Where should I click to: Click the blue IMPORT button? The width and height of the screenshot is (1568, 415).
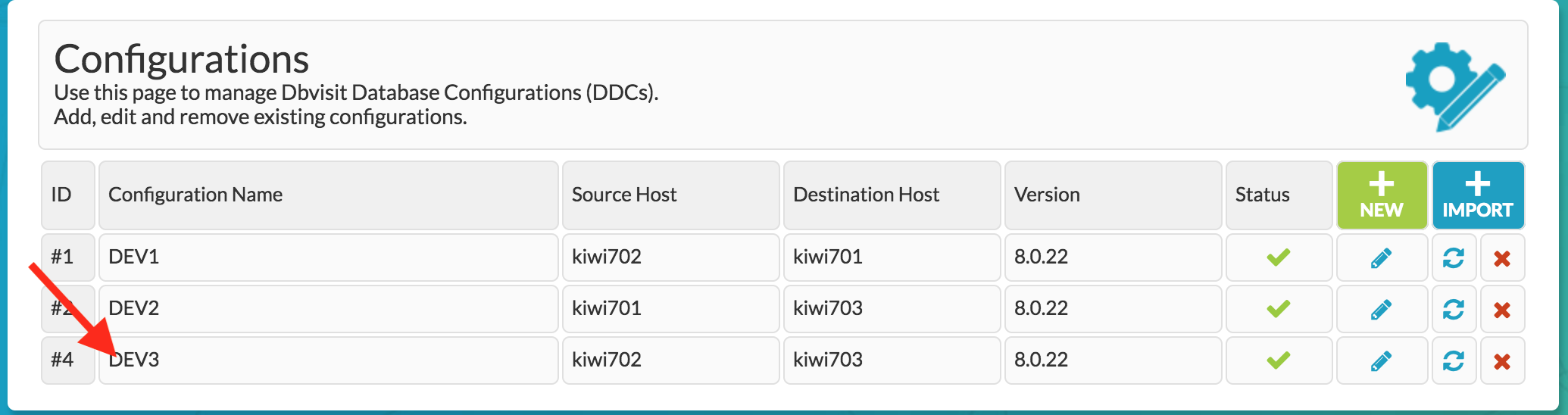coord(1478,195)
